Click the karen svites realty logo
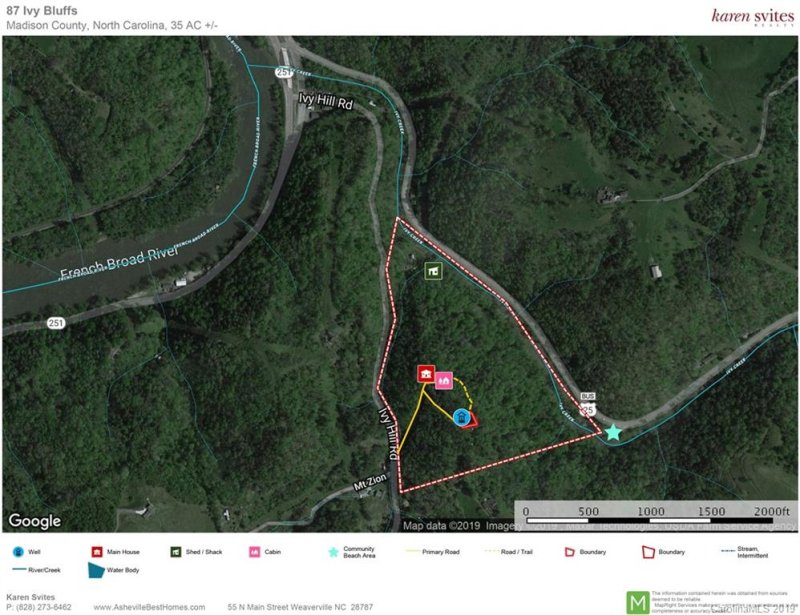800x615 pixels. (753, 16)
